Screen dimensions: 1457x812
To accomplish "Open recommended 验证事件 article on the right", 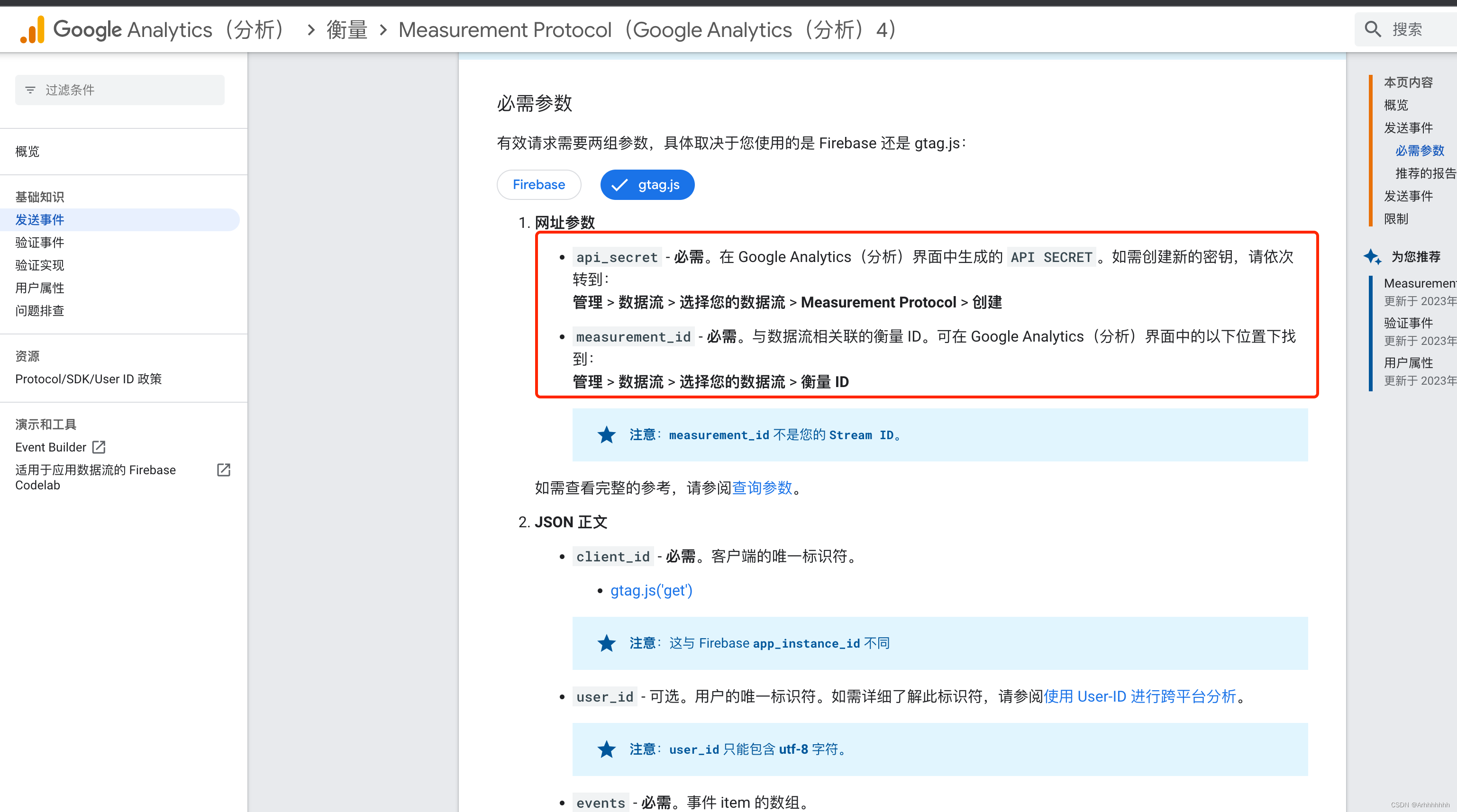I will coord(1408,323).
